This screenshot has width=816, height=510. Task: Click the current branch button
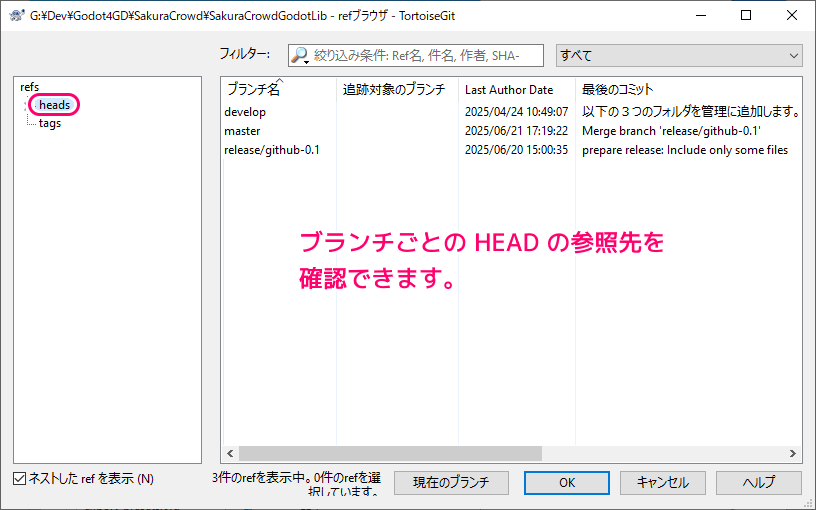(x=451, y=483)
